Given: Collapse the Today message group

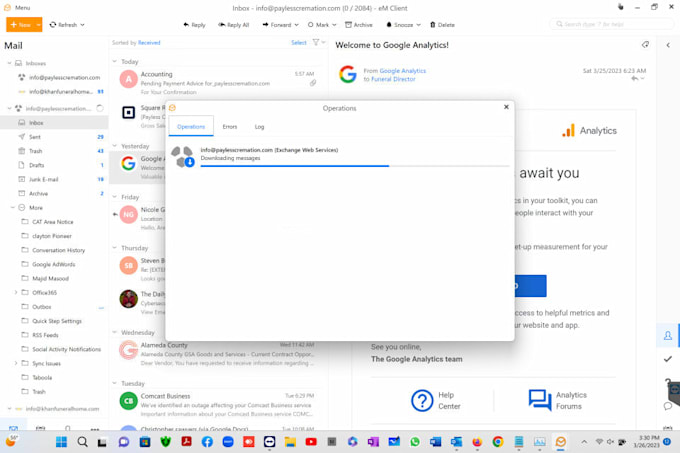Looking at the screenshot, I should [x=114, y=62].
